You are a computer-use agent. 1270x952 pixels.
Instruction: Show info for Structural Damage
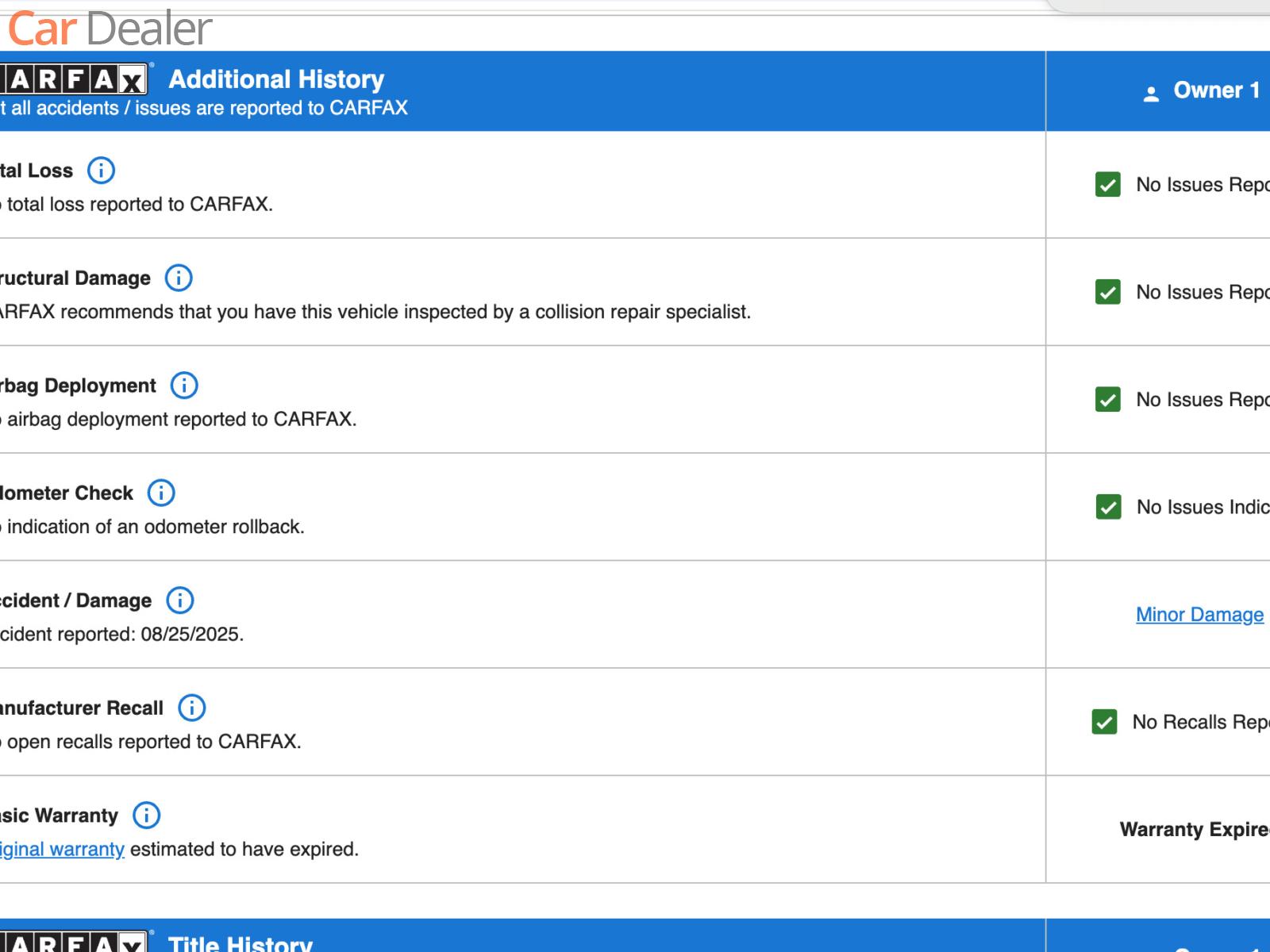179,278
